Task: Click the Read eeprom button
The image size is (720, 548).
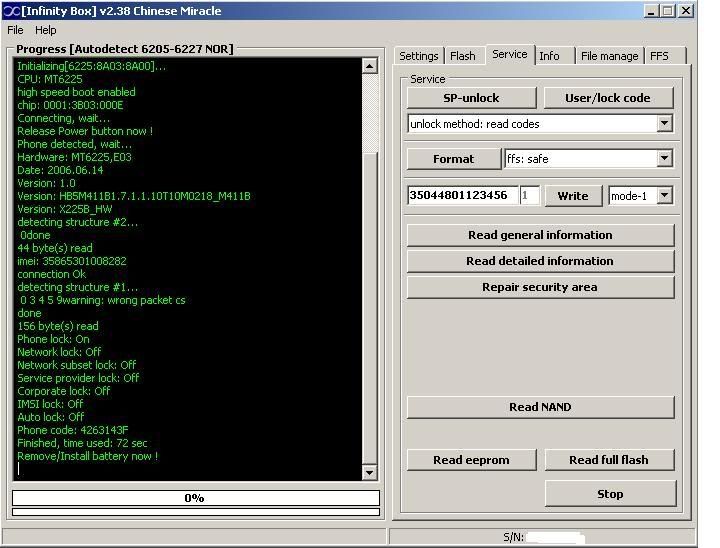Action: click(x=471, y=460)
